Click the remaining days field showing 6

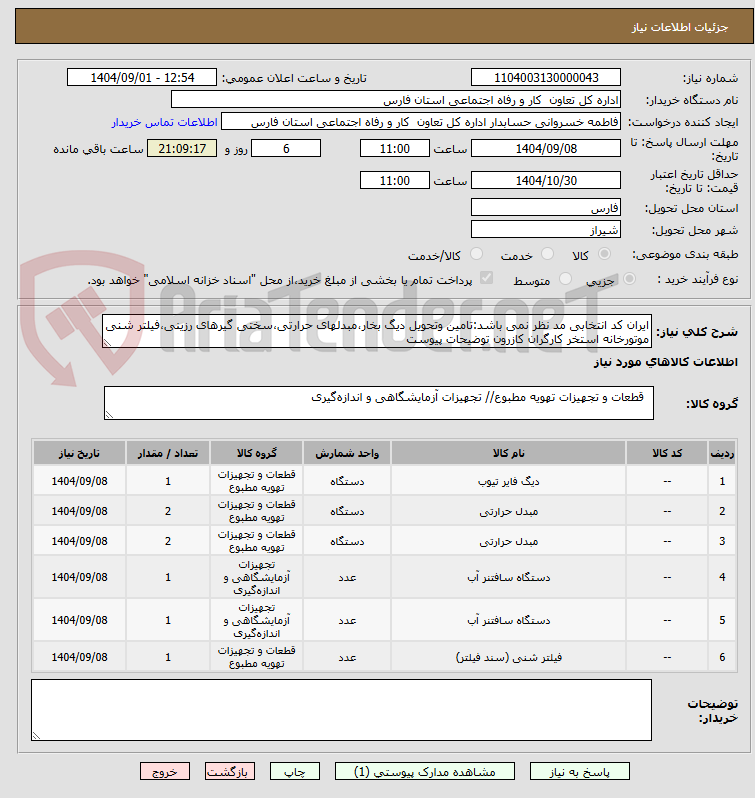pos(286,148)
